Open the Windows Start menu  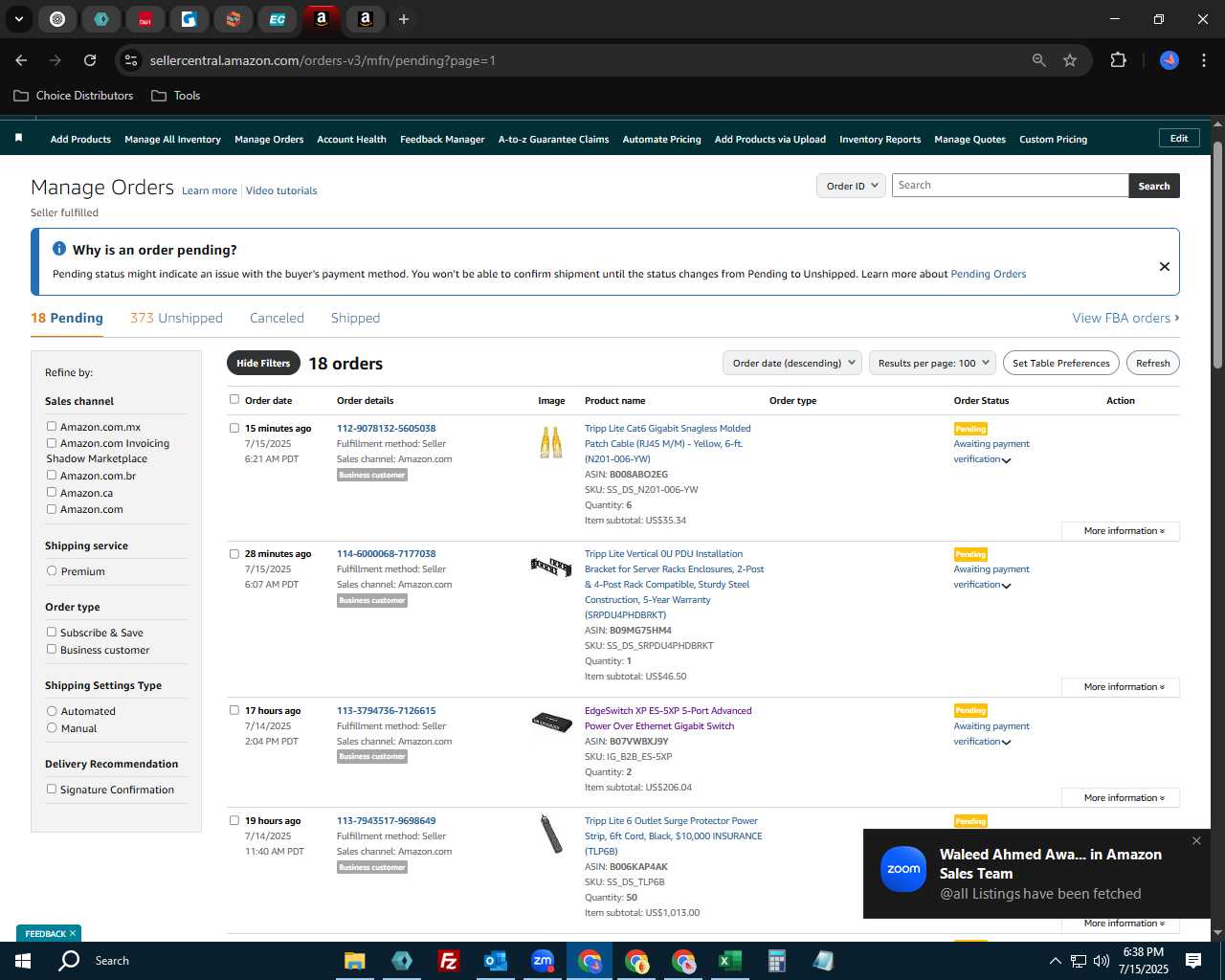point(23,961)
